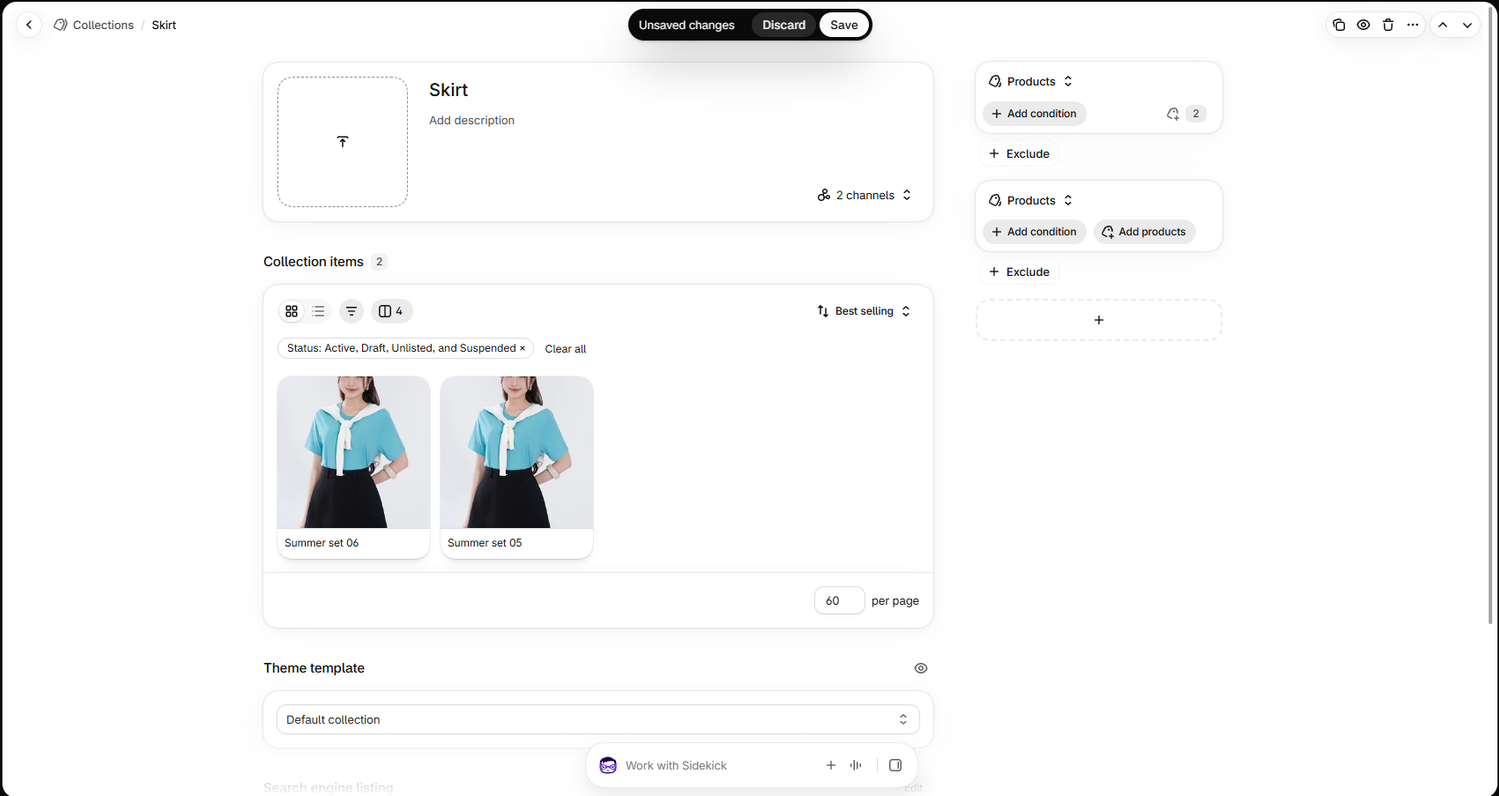Open Summer set 06 product thumbnail
Viewport: 1499px width, 796px height.
tap(354, 453)
